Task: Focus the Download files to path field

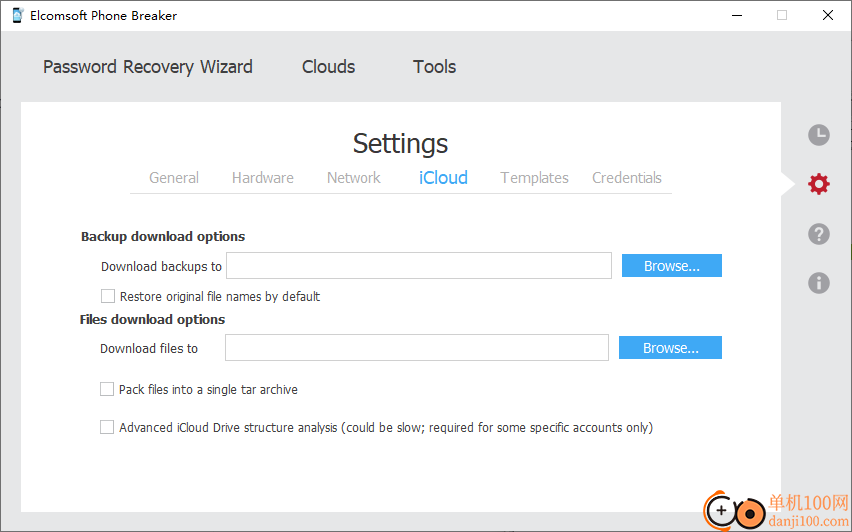Action: (417, 348)
